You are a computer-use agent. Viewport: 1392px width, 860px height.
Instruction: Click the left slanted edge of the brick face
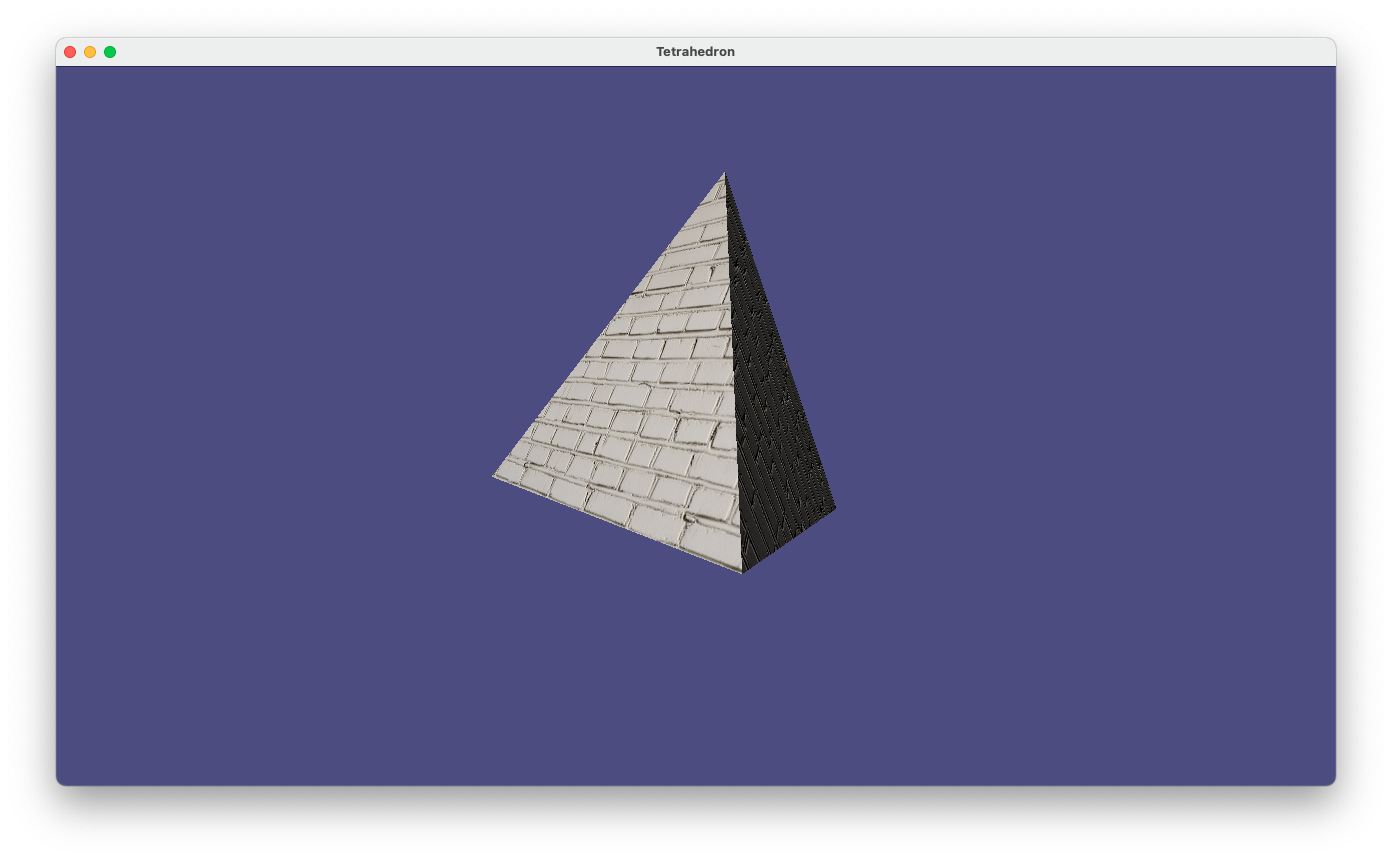pyautogui.click(x=609, y=326)
